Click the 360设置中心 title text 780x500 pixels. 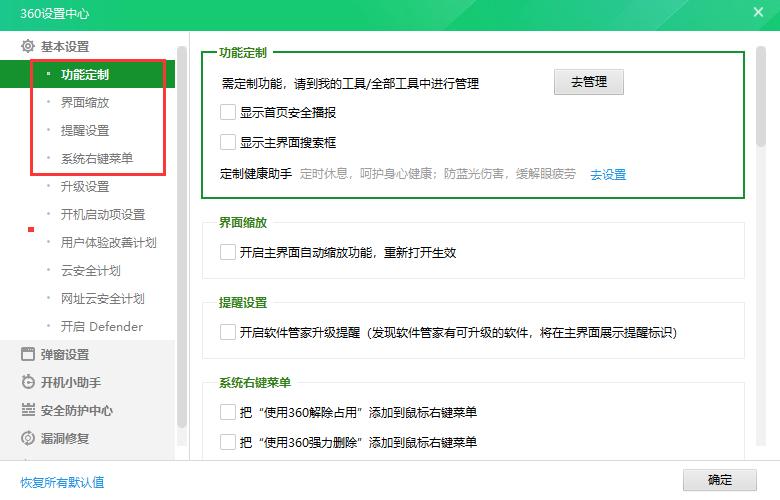click(55, 13)
